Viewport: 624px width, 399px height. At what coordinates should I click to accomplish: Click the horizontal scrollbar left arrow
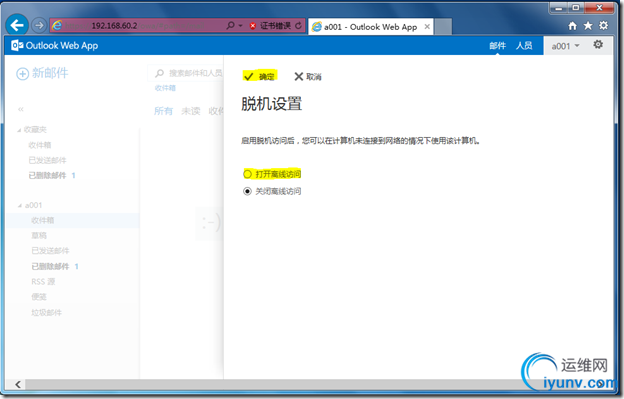[18, 384]
